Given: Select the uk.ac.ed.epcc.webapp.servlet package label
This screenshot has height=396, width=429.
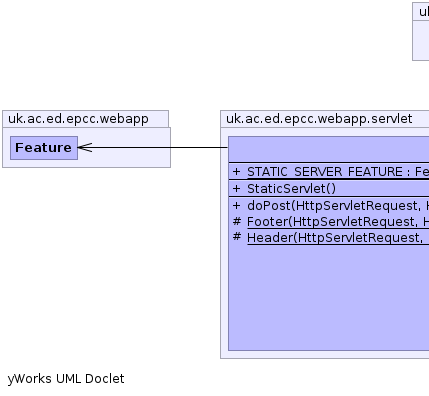Looking at the screenshot, I should point(319,119).
